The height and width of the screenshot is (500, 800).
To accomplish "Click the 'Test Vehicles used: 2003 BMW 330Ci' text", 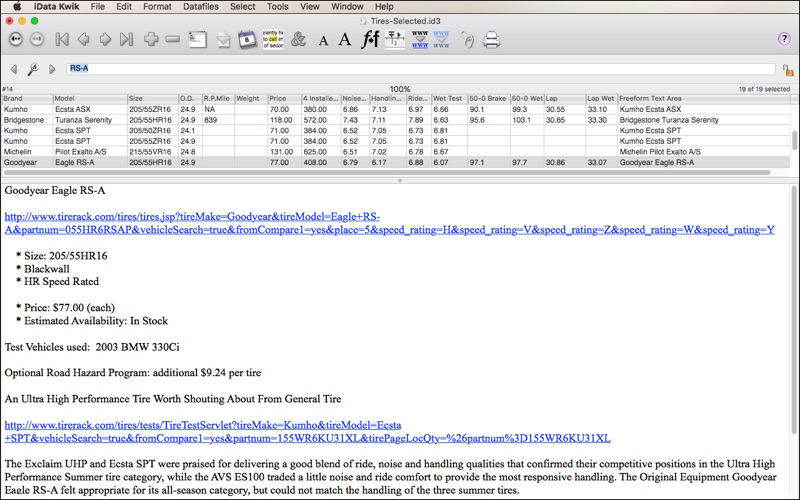I will click(x=92, y=347).
